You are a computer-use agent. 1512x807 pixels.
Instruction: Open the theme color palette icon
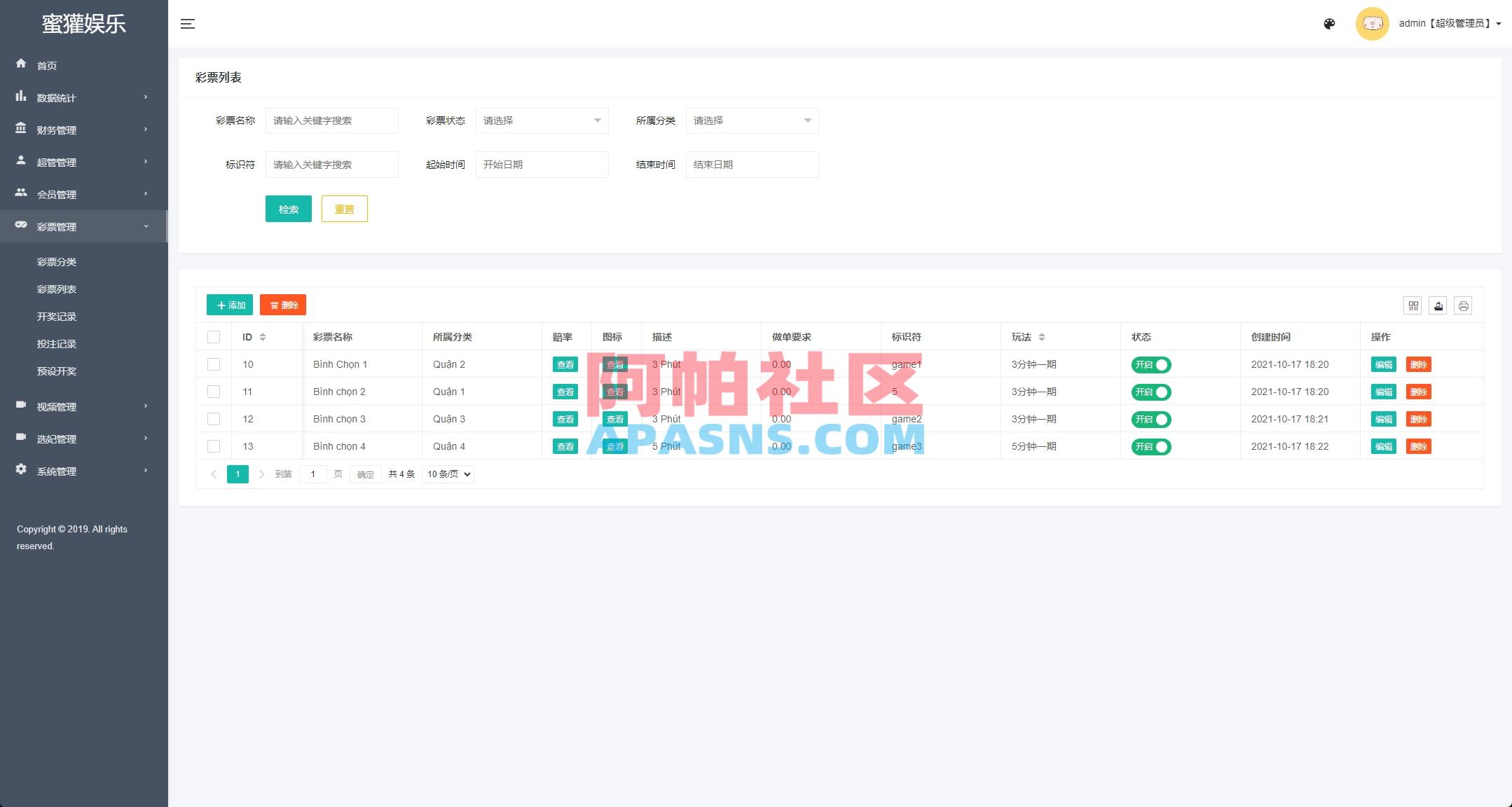coord(1329,23)
